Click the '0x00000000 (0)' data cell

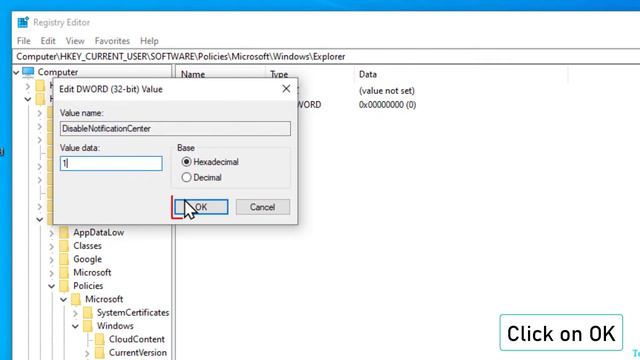387,105
